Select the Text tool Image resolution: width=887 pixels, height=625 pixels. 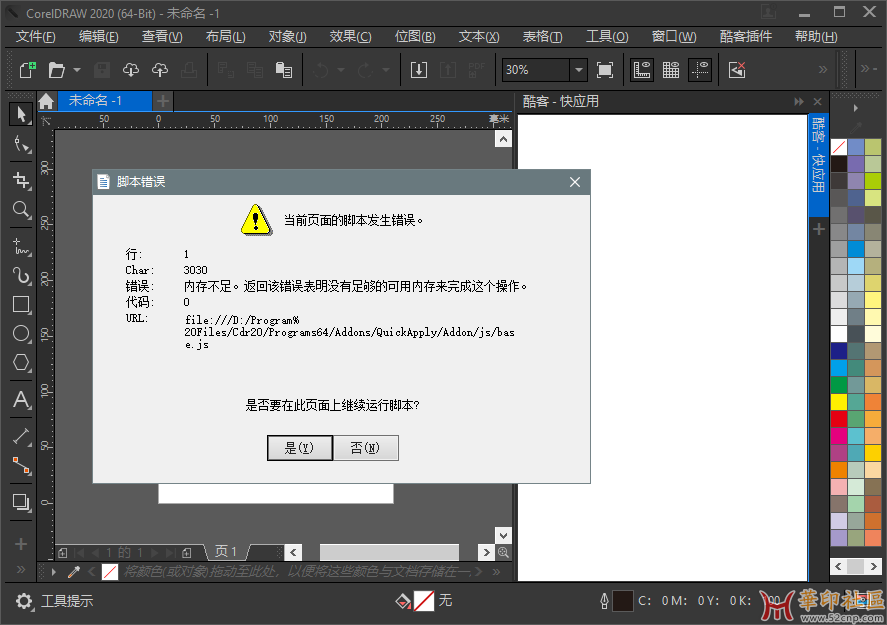(21, 400)
